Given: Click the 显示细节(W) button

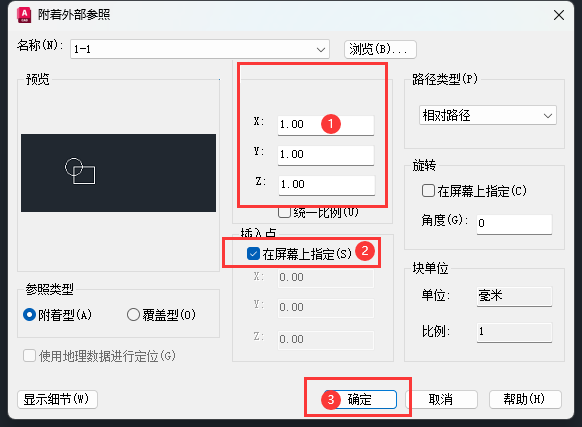Looking at the screenshot, I should pyautogui.click(x=57, y=400).
